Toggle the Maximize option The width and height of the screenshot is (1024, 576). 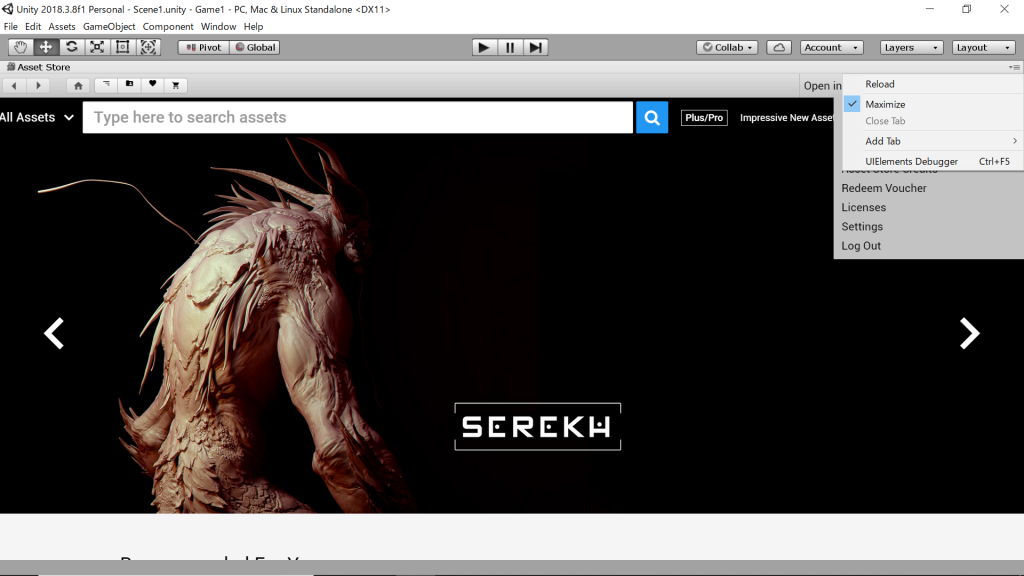[x=933, y=104]
